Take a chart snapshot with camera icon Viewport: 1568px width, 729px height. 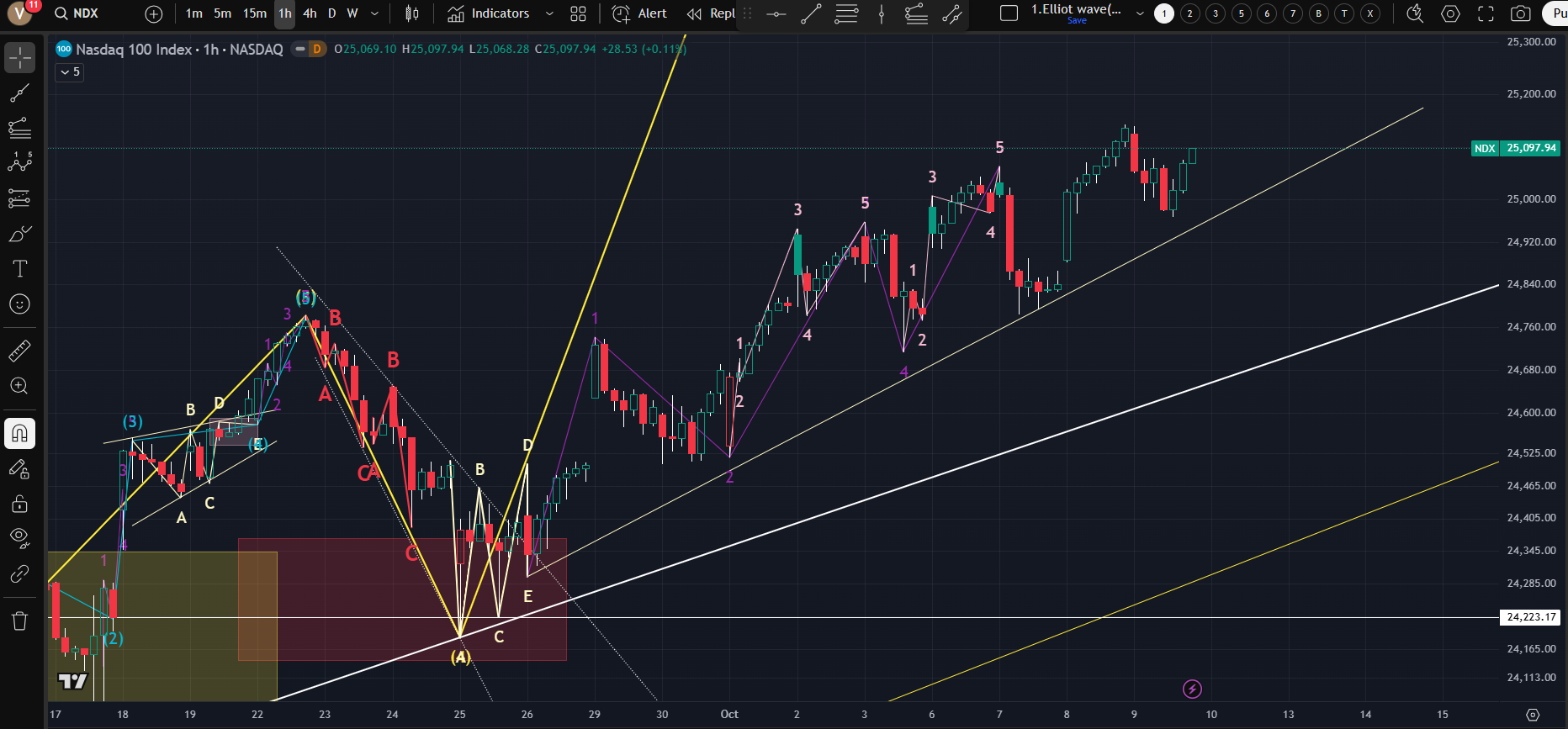coord(1520,13)
